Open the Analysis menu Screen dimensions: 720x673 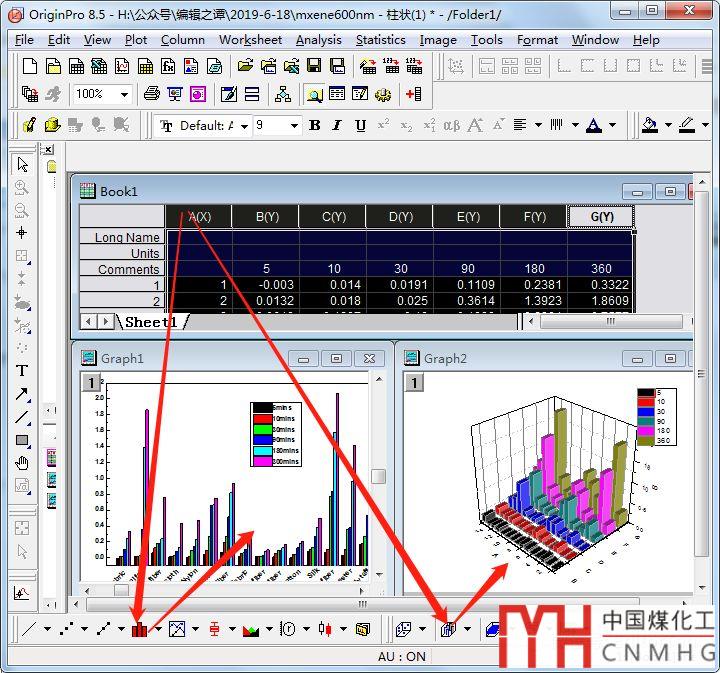coord(318,40)
